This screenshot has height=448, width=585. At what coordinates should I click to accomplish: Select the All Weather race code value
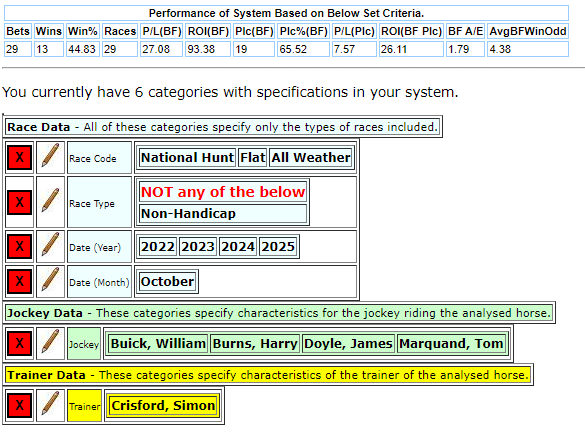click(311, 157)
